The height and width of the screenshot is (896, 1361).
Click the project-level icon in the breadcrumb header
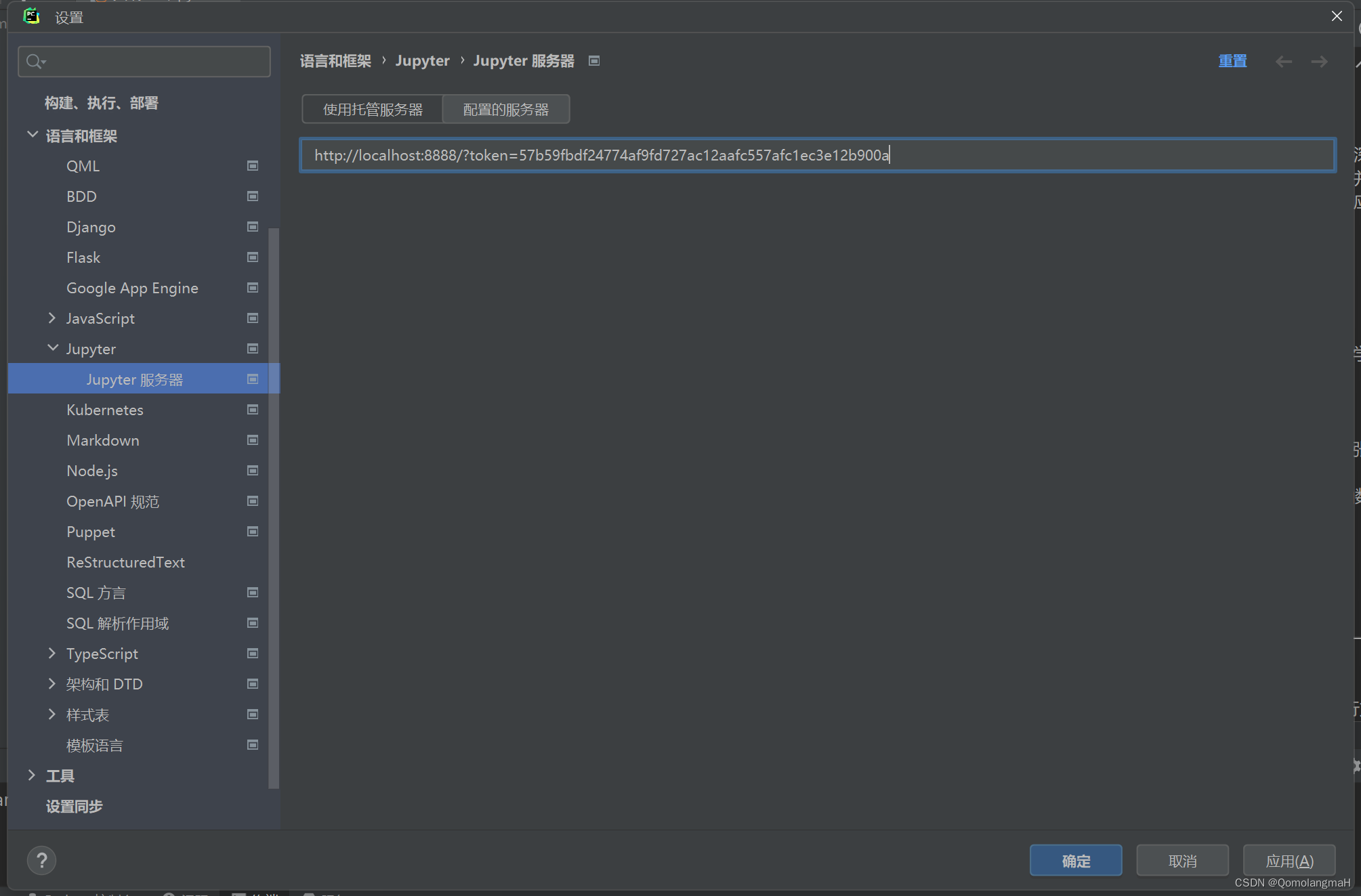tap(594, 61)
